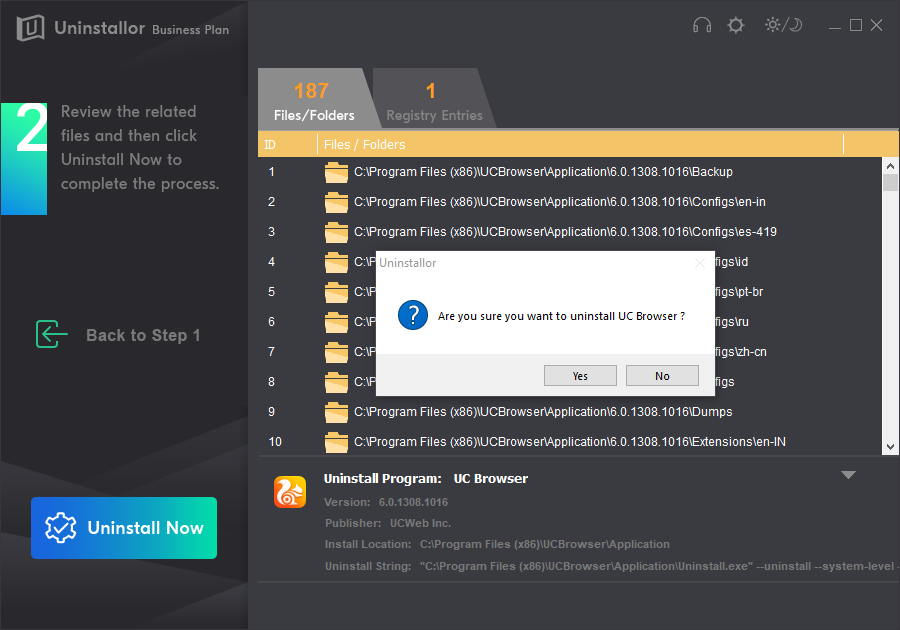
Task: Click the row ending in figs\zh-cn
Action: pos(741,351)
